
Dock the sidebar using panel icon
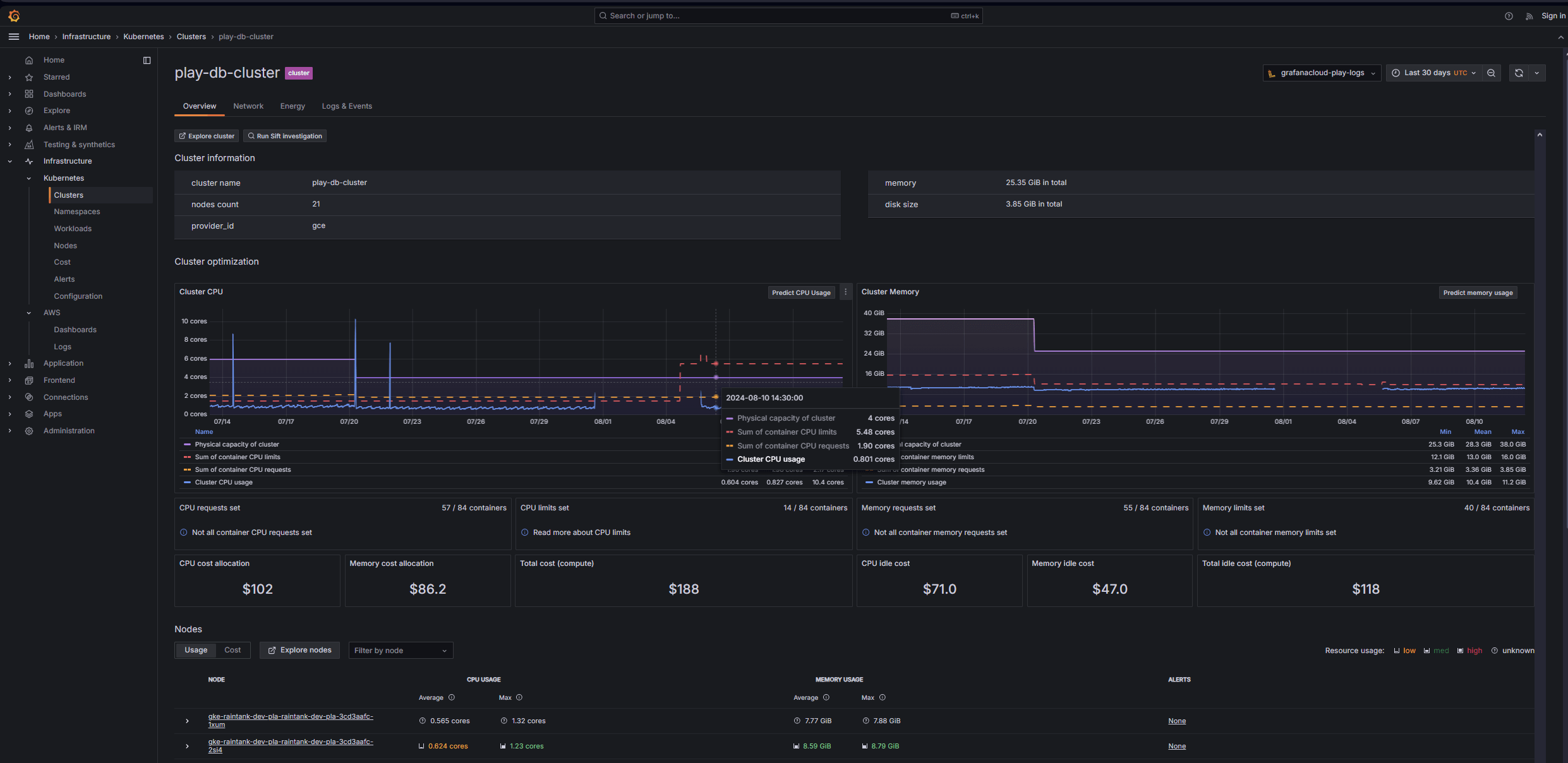[x=147, y=60]
